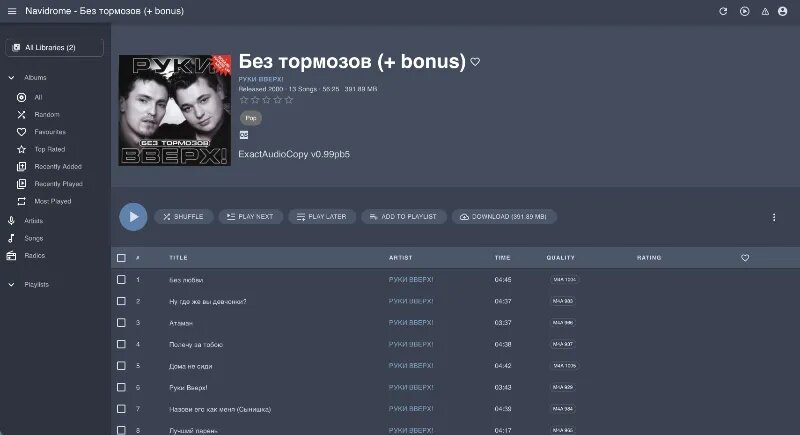
Task: Click the refresh icon in top bar
Action: (723, 11)
